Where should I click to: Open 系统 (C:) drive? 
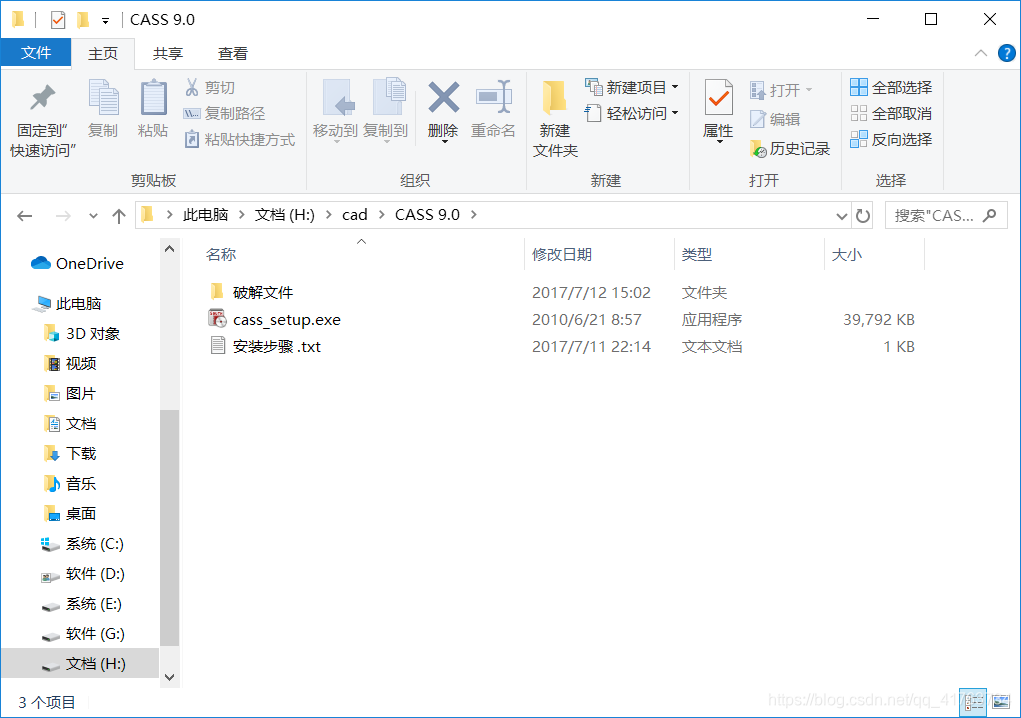click(x=82, y=544)
